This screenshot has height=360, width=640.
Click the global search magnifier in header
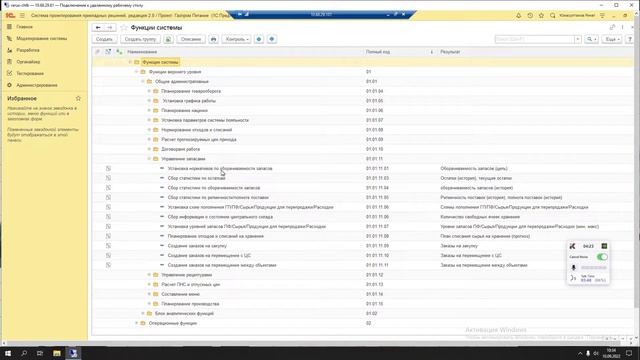tap(553, 16)
